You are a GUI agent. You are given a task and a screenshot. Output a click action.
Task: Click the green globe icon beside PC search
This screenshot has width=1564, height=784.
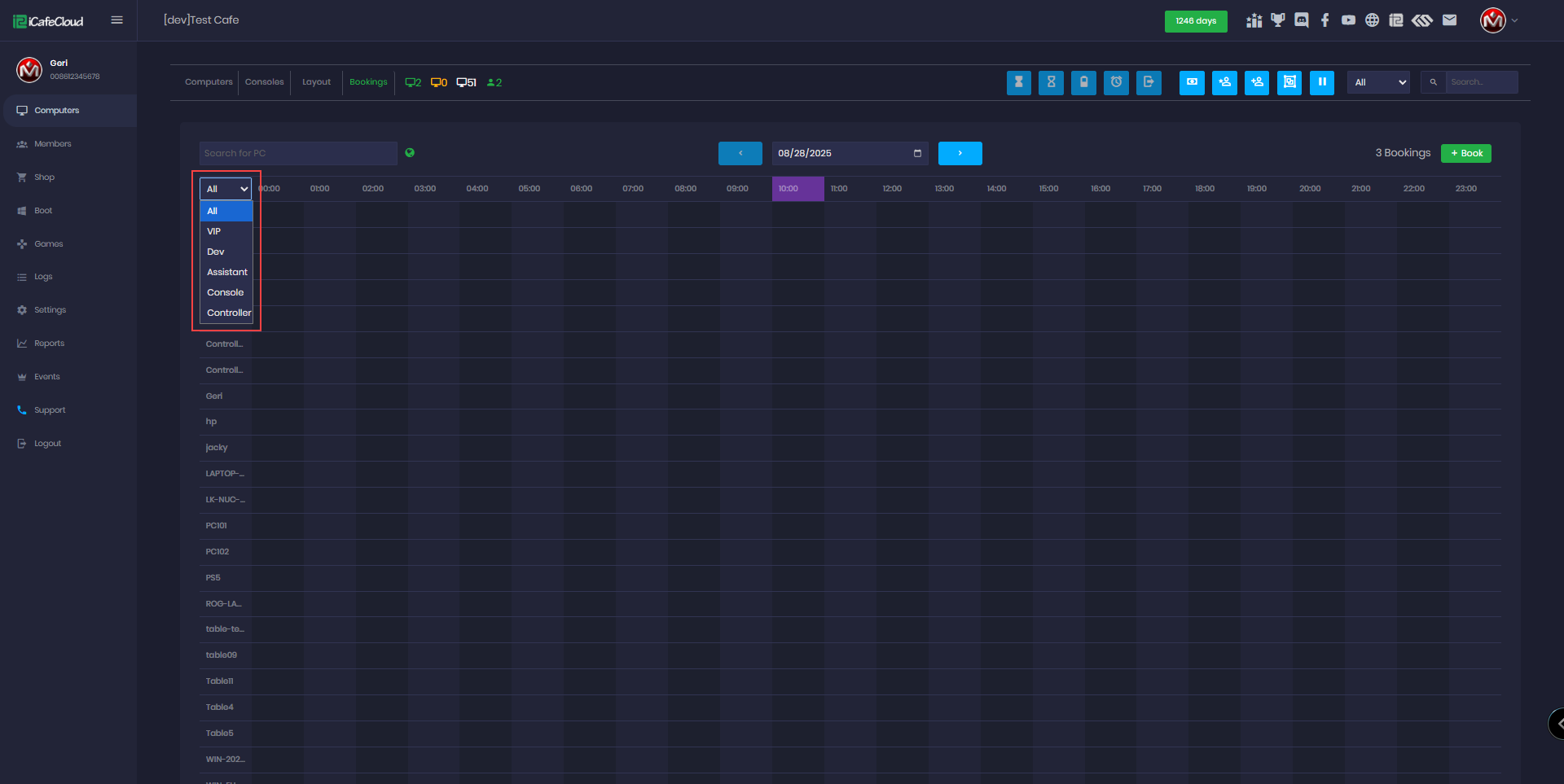pos(410,152)
